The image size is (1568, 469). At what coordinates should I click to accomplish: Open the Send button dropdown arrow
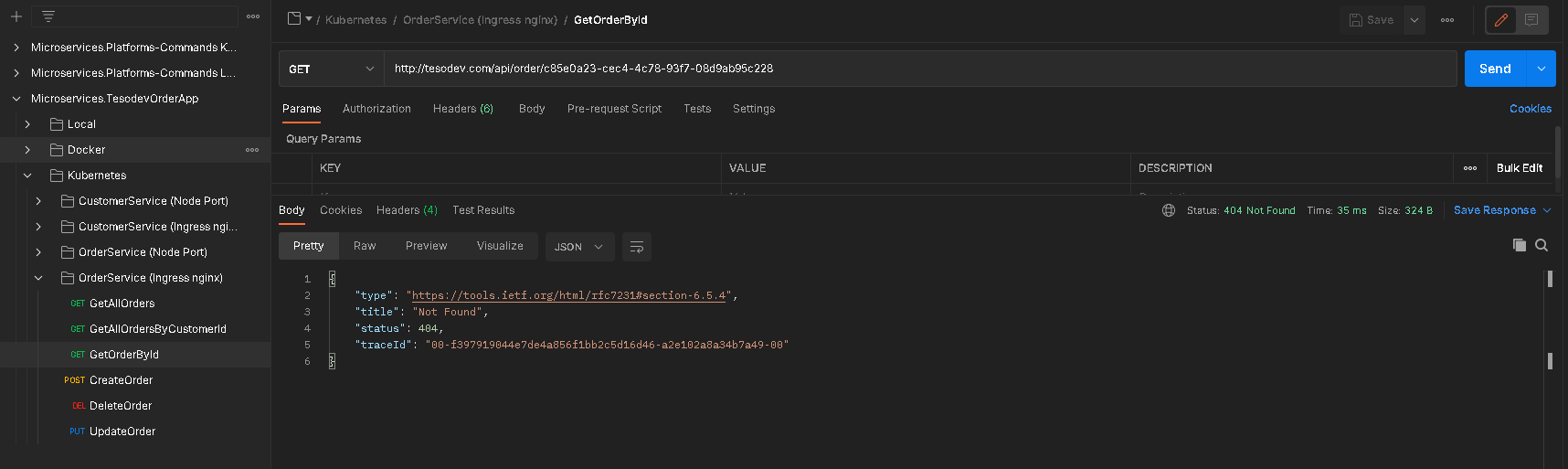click(x=1542, y=69)
